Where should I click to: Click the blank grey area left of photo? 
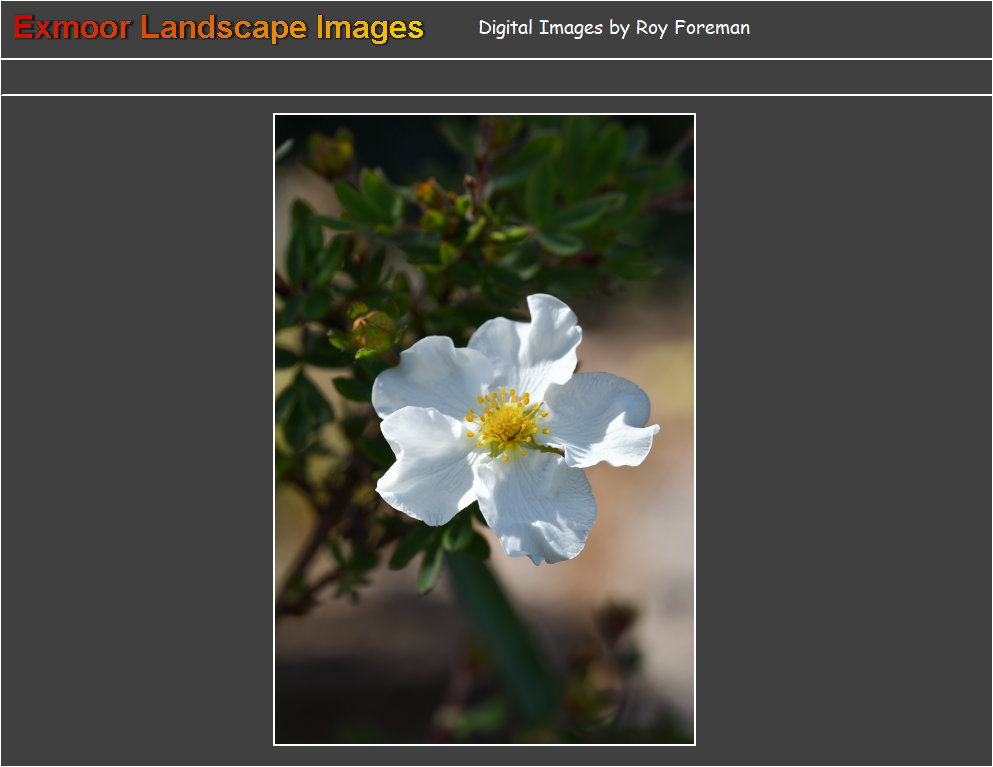(x=137, y=430)
